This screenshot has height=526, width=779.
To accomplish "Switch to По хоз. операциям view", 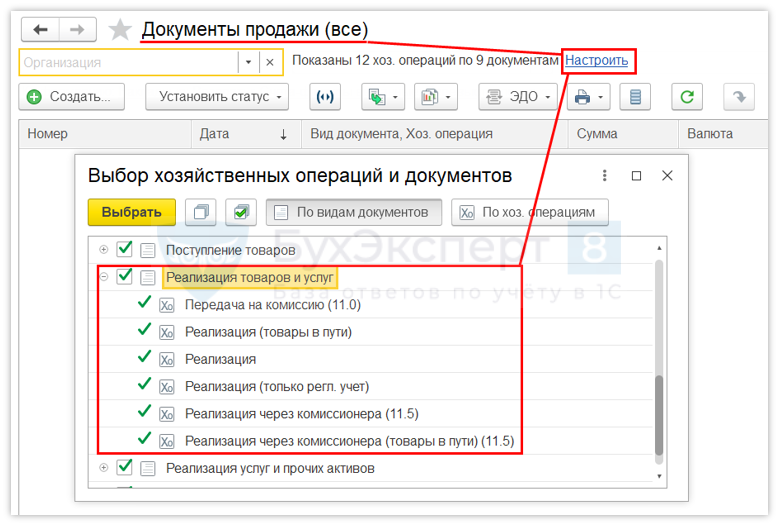I will pyautogui.click(x=530, y=212).
